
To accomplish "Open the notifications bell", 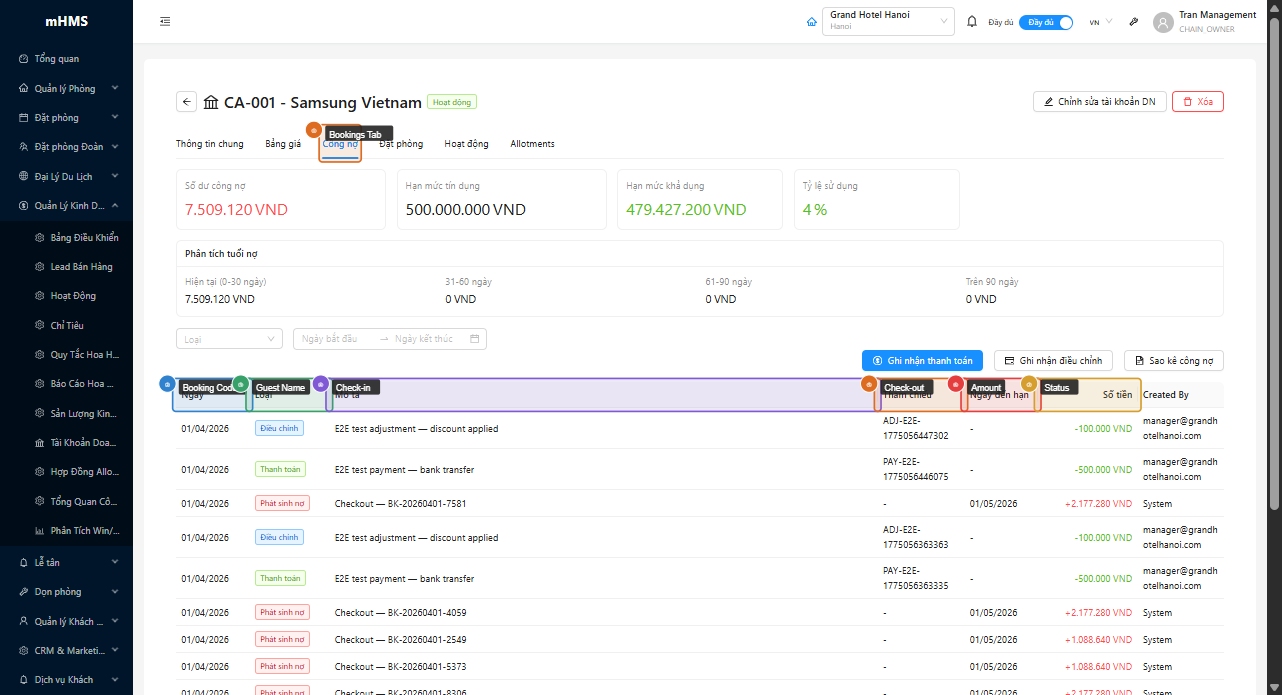I will pos(972,22).
